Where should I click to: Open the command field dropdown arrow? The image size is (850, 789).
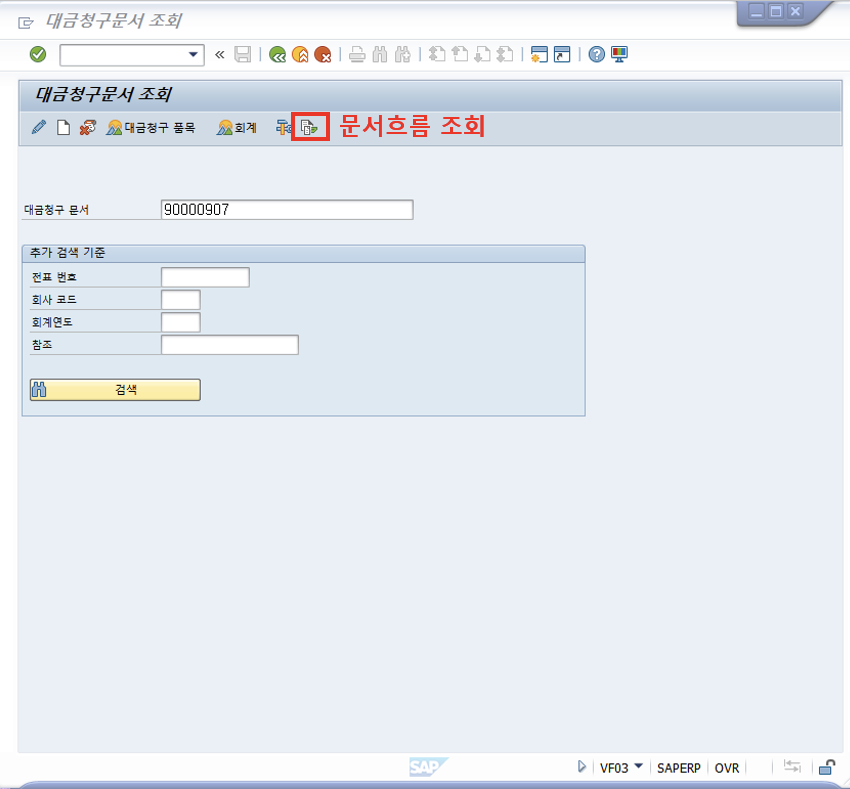193,54
